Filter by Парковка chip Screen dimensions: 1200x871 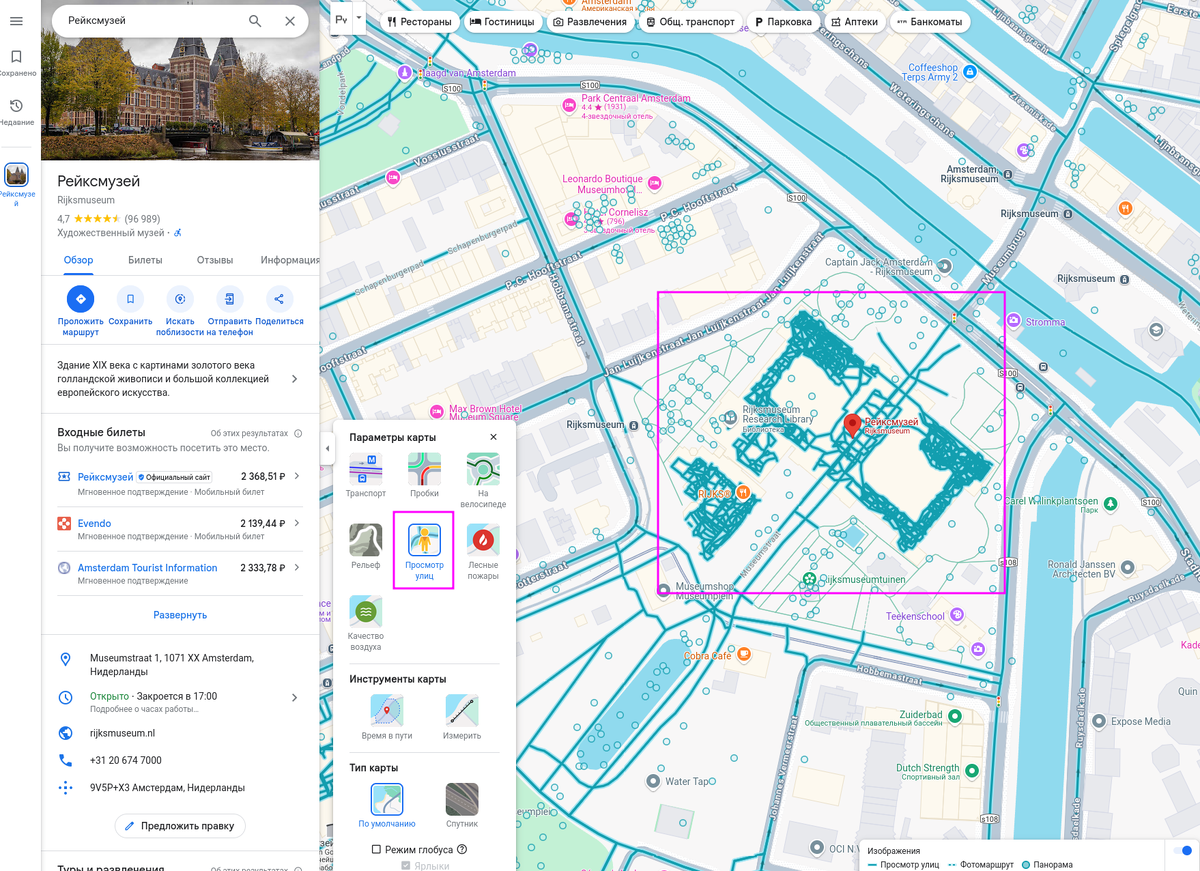783,21
